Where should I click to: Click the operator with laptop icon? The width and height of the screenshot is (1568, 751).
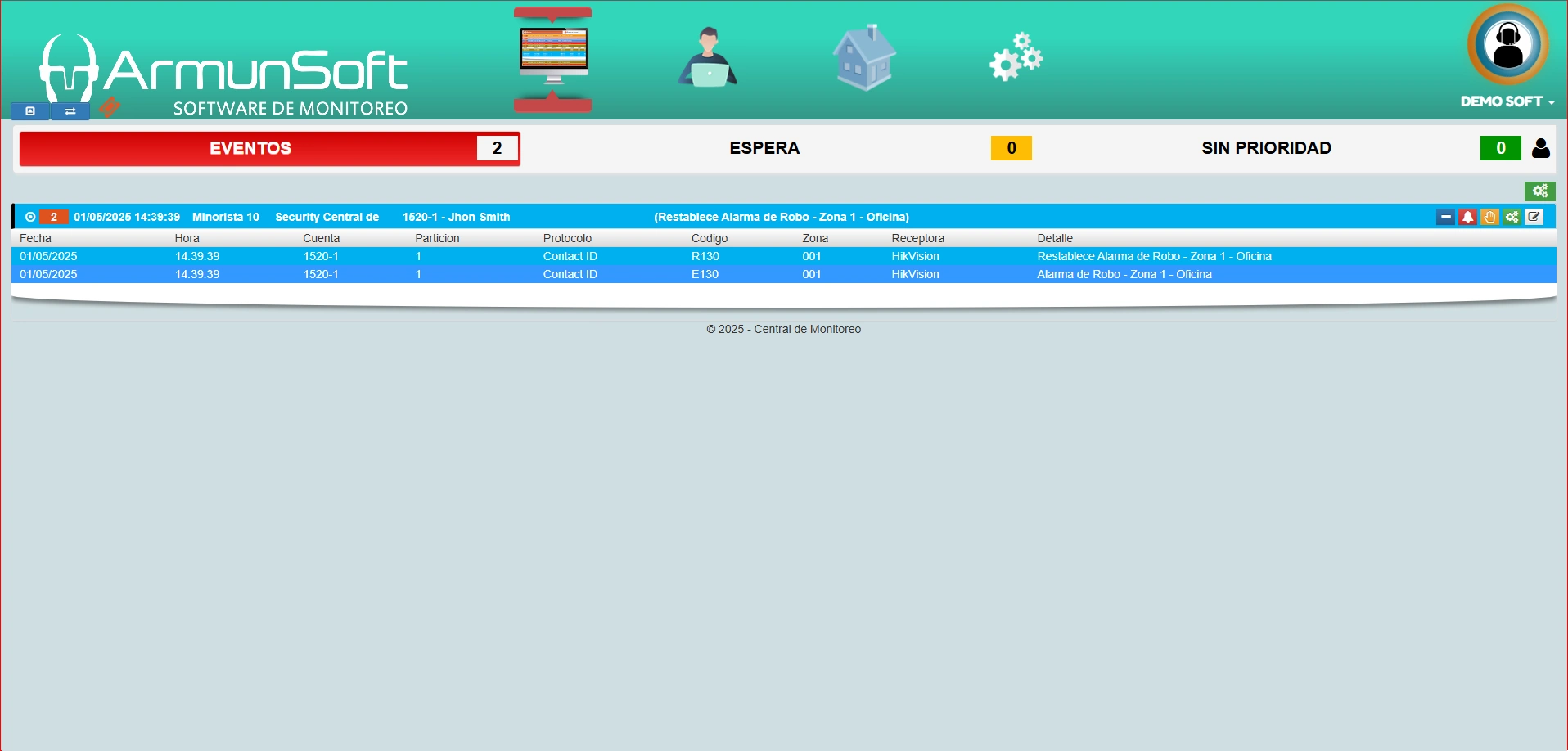(x=708, y=58)
